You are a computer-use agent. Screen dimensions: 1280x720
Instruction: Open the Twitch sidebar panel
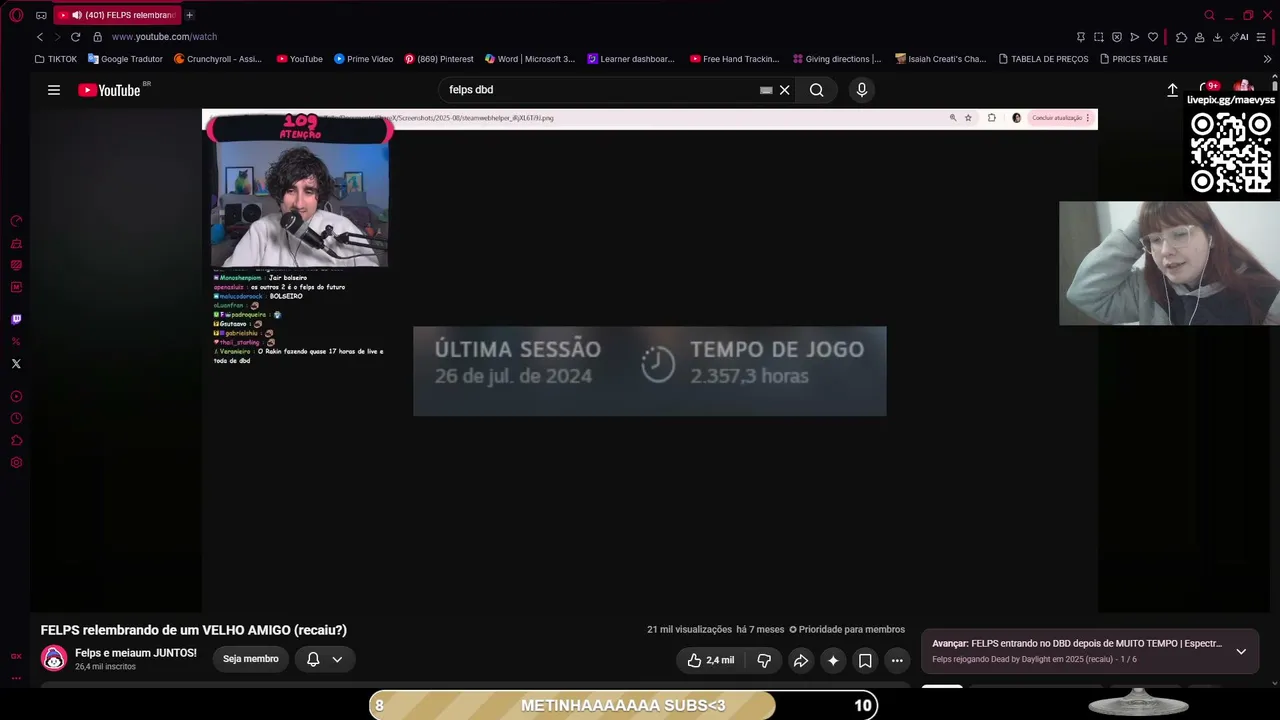(16, 320)
